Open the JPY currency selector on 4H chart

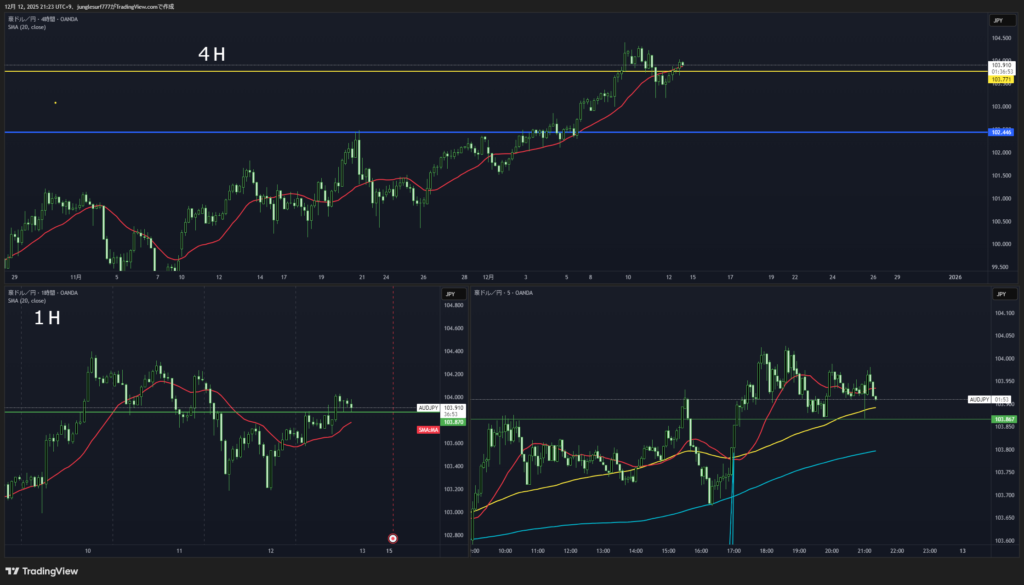[x=997, y=20]
